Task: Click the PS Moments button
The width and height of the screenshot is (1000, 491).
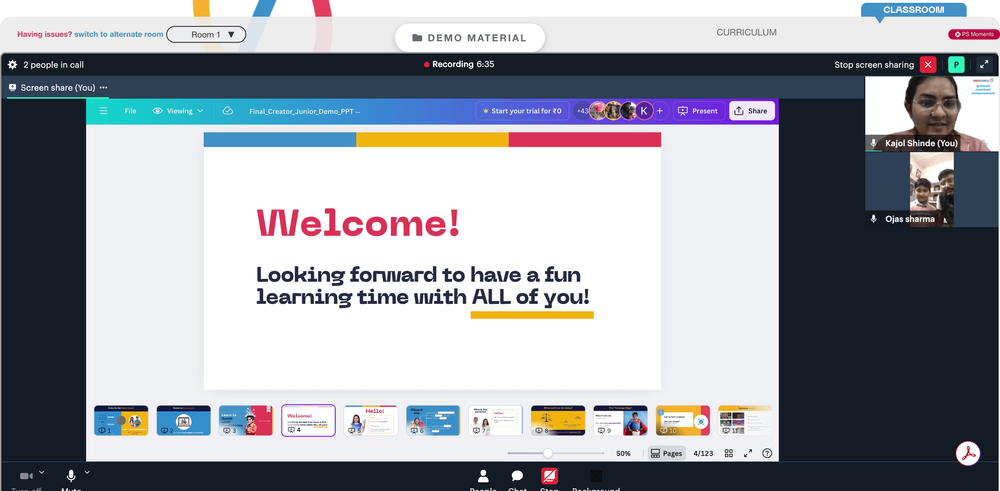Action: point(973,34)
